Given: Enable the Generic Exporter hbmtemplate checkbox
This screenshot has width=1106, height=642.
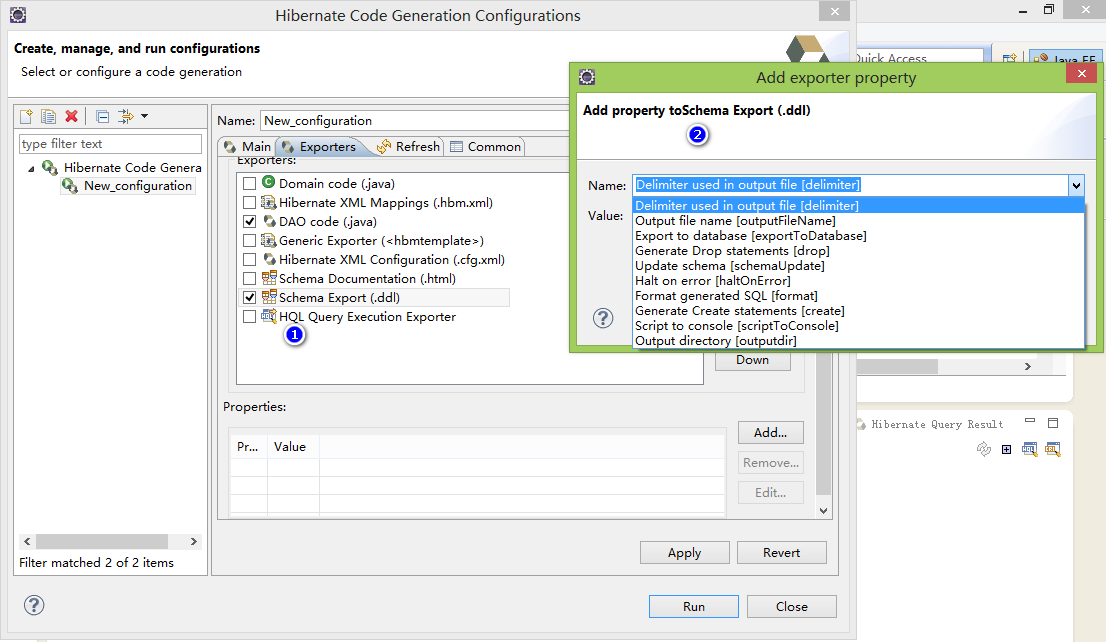Looking at the screenshot, I should (249, 241).
